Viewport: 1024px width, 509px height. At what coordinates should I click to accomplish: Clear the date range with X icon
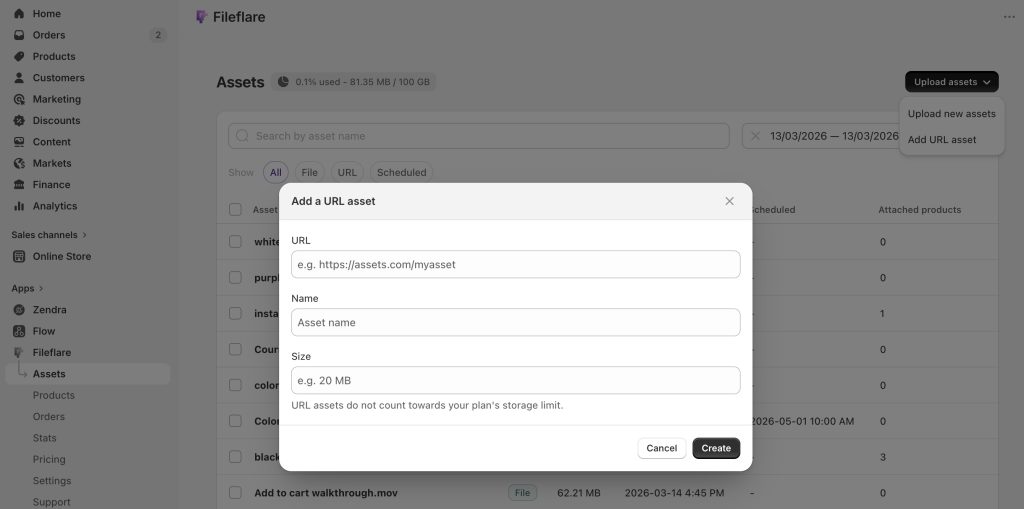tap(756, 136)
